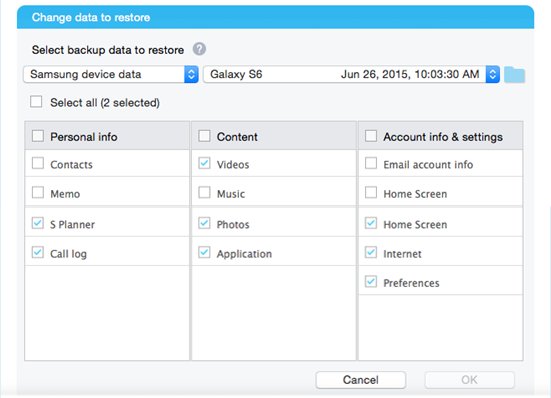The width and height of the screenshot is (551, 398).
Task: Click the 'Internet' label text
Action: click(x=402, y=254)
